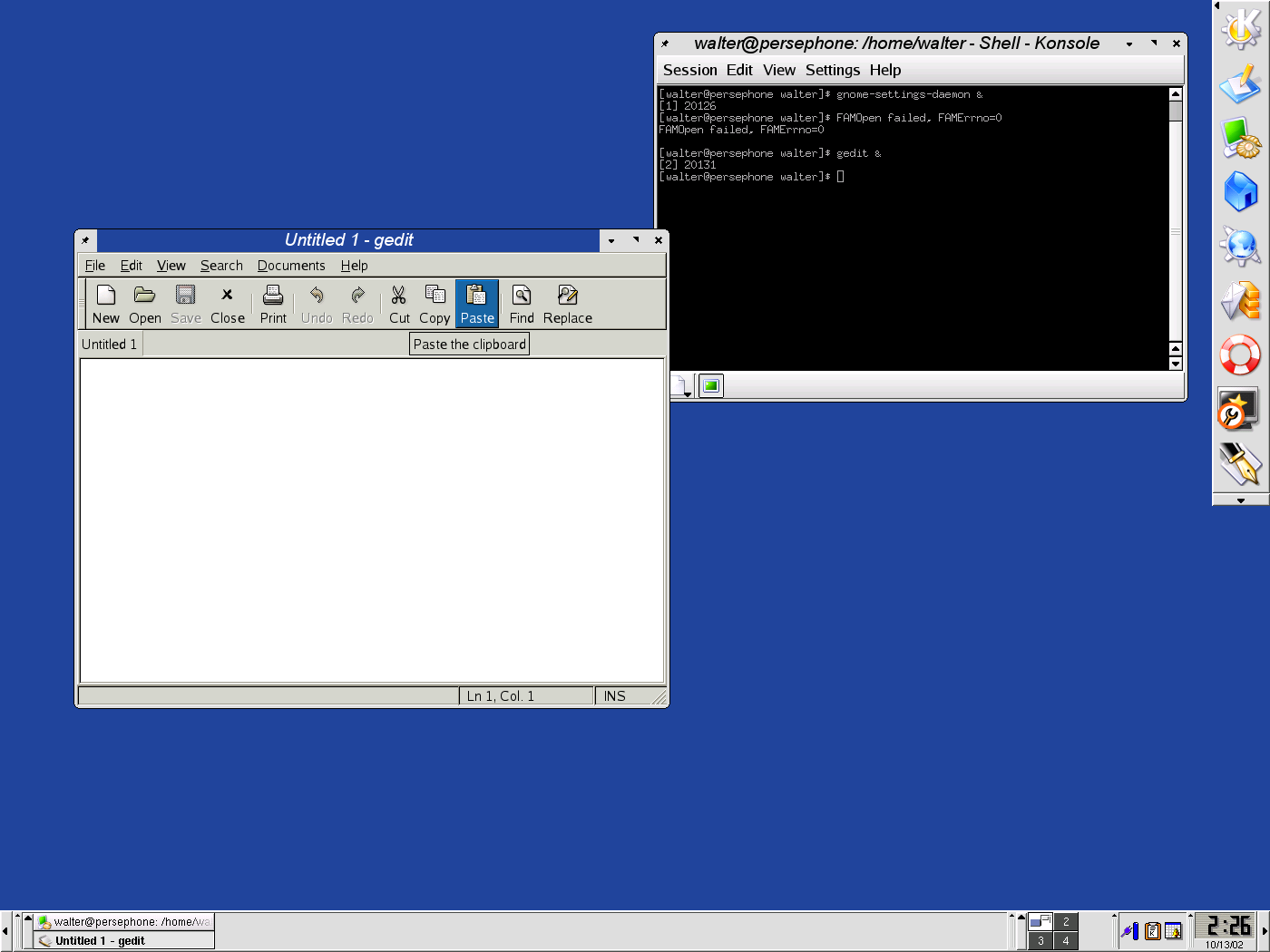Expand the side panel's bottom arrow
Screen dimensions: 1270x952
[x=1240, y=500]
